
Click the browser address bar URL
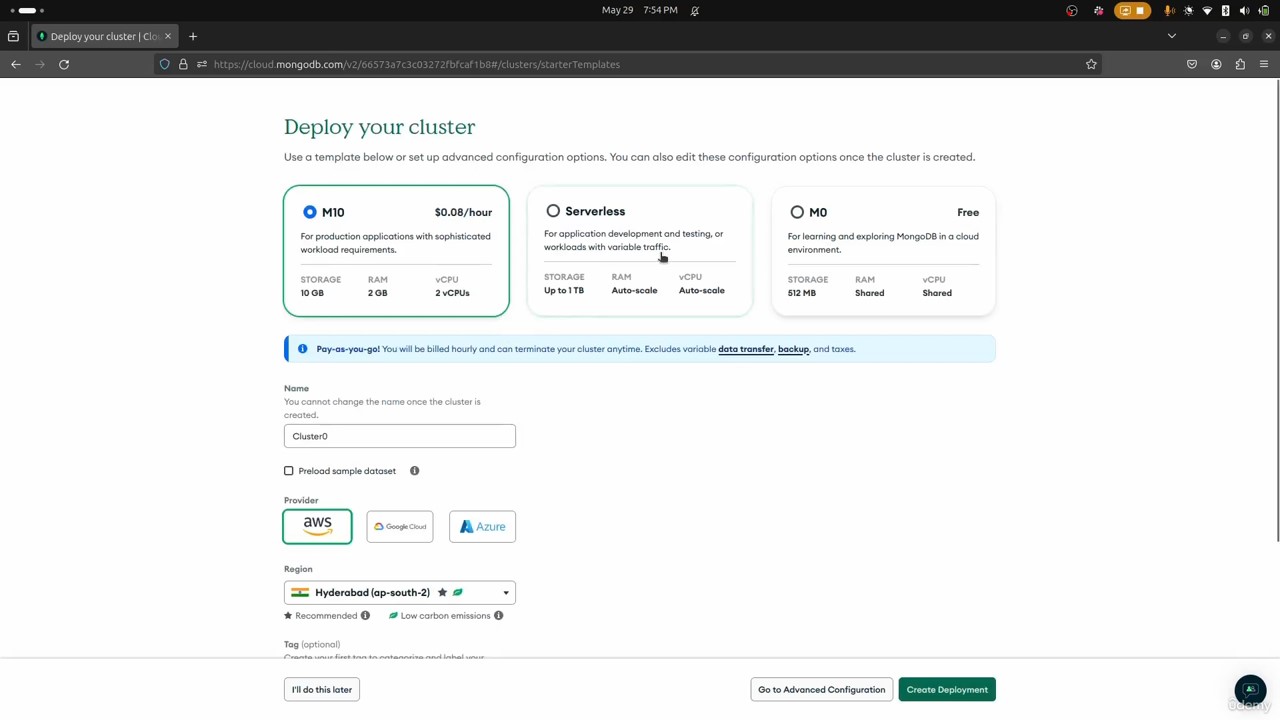pyautogui.click(x=416, y=64)
